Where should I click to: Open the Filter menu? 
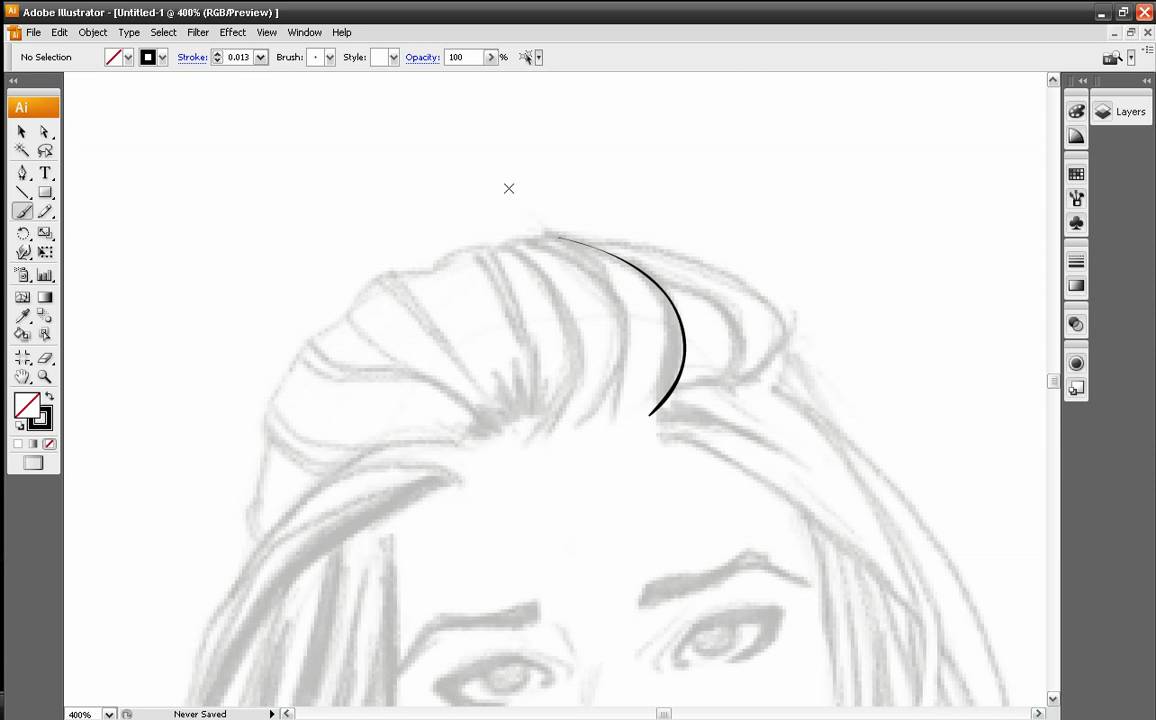point(197,32)
